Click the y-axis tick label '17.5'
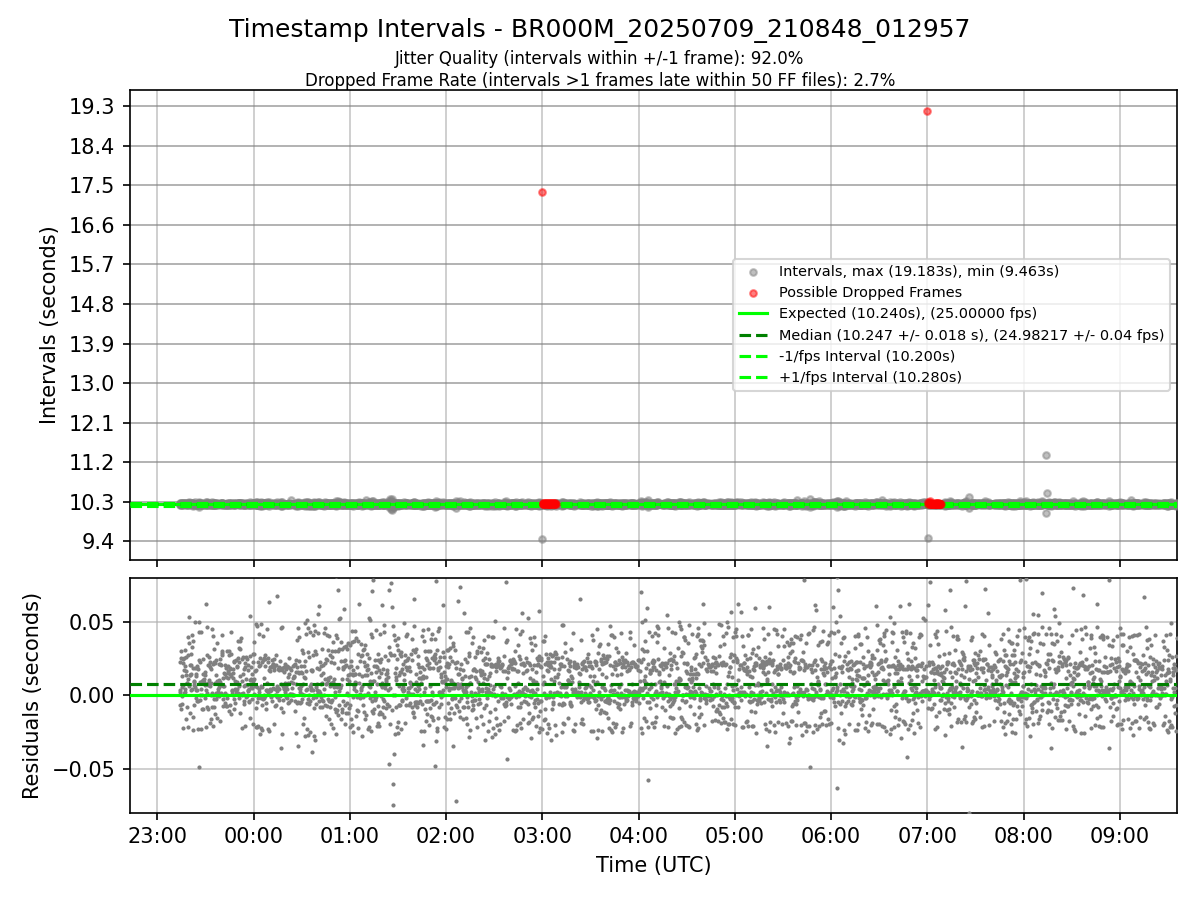 click(94, 186)
